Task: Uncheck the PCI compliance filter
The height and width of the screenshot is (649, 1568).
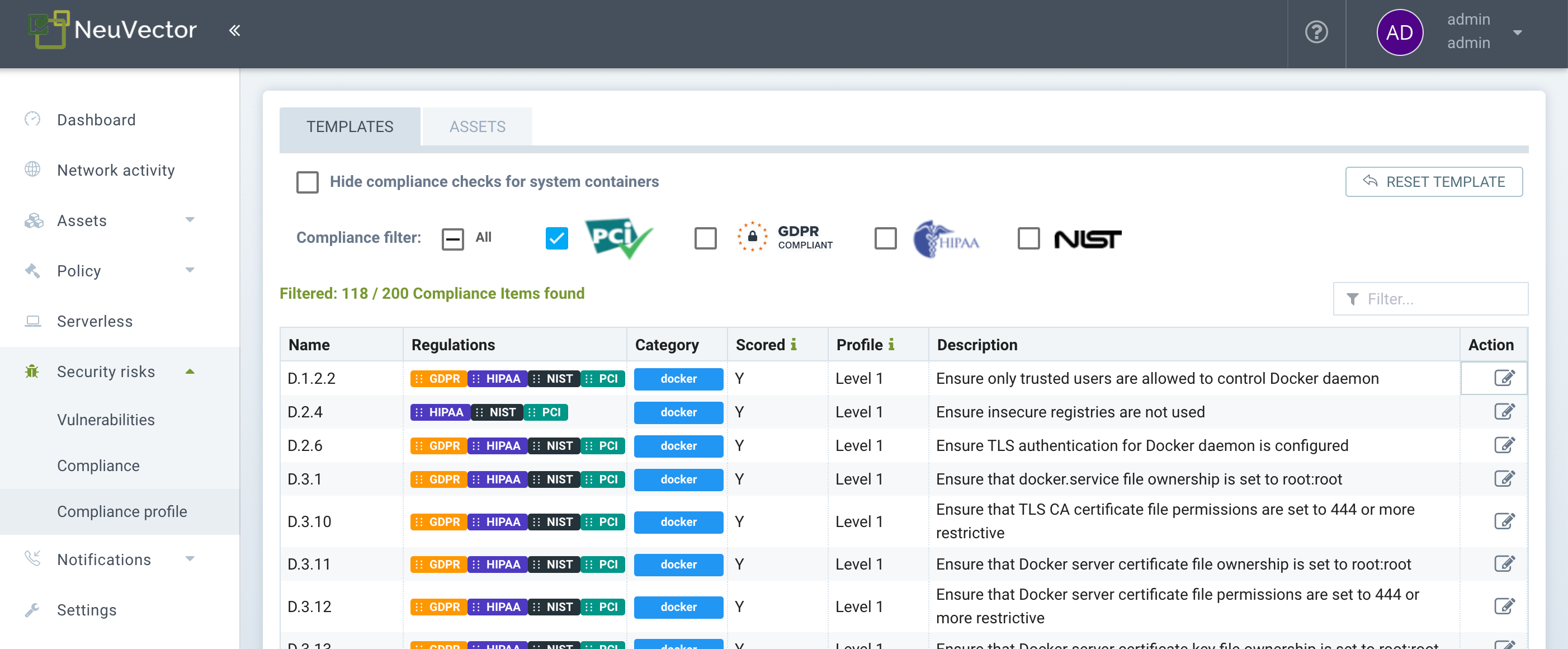Action: click(x=556, y=238)
